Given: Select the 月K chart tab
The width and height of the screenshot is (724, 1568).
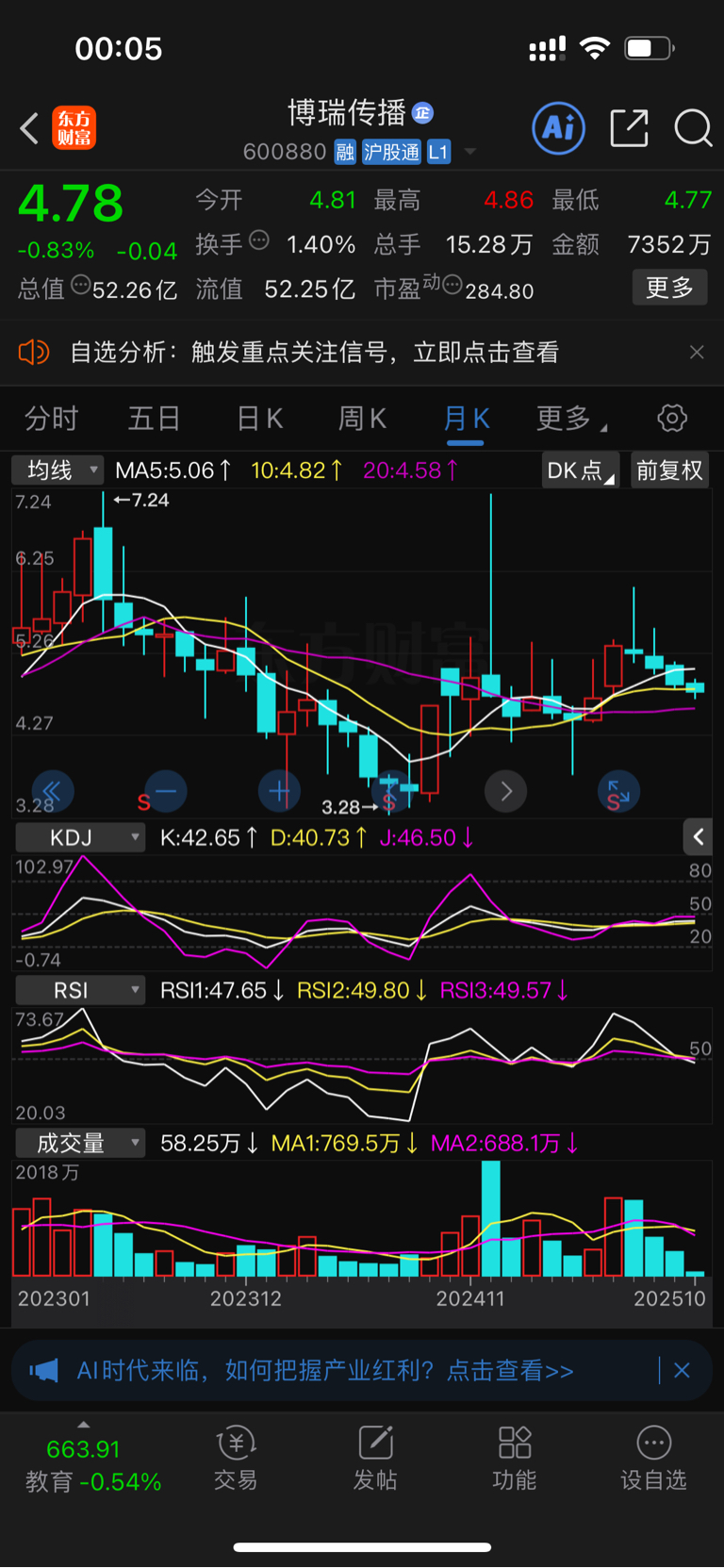Looking at the screenshot, I should pos(466,418).
